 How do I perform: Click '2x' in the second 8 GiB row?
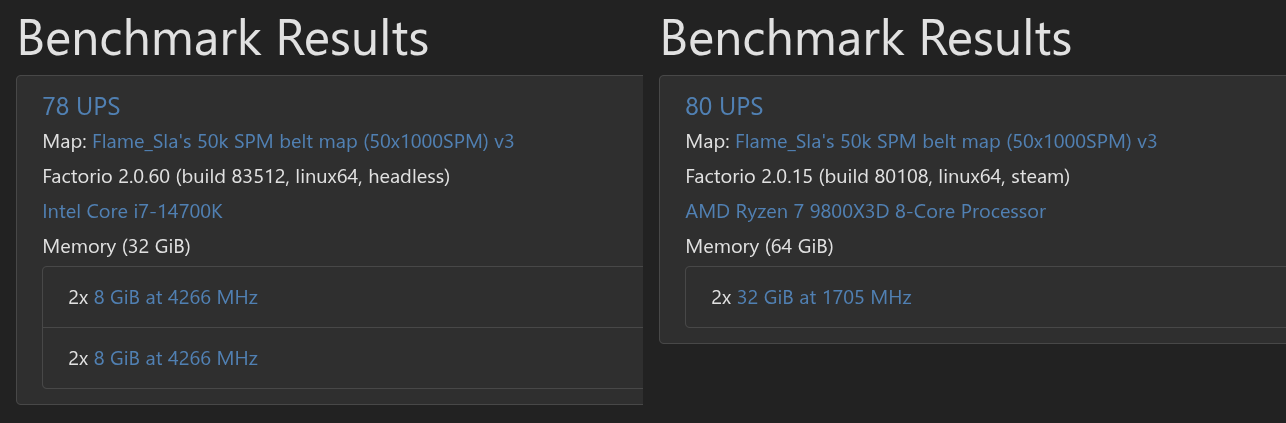(78, 358)
